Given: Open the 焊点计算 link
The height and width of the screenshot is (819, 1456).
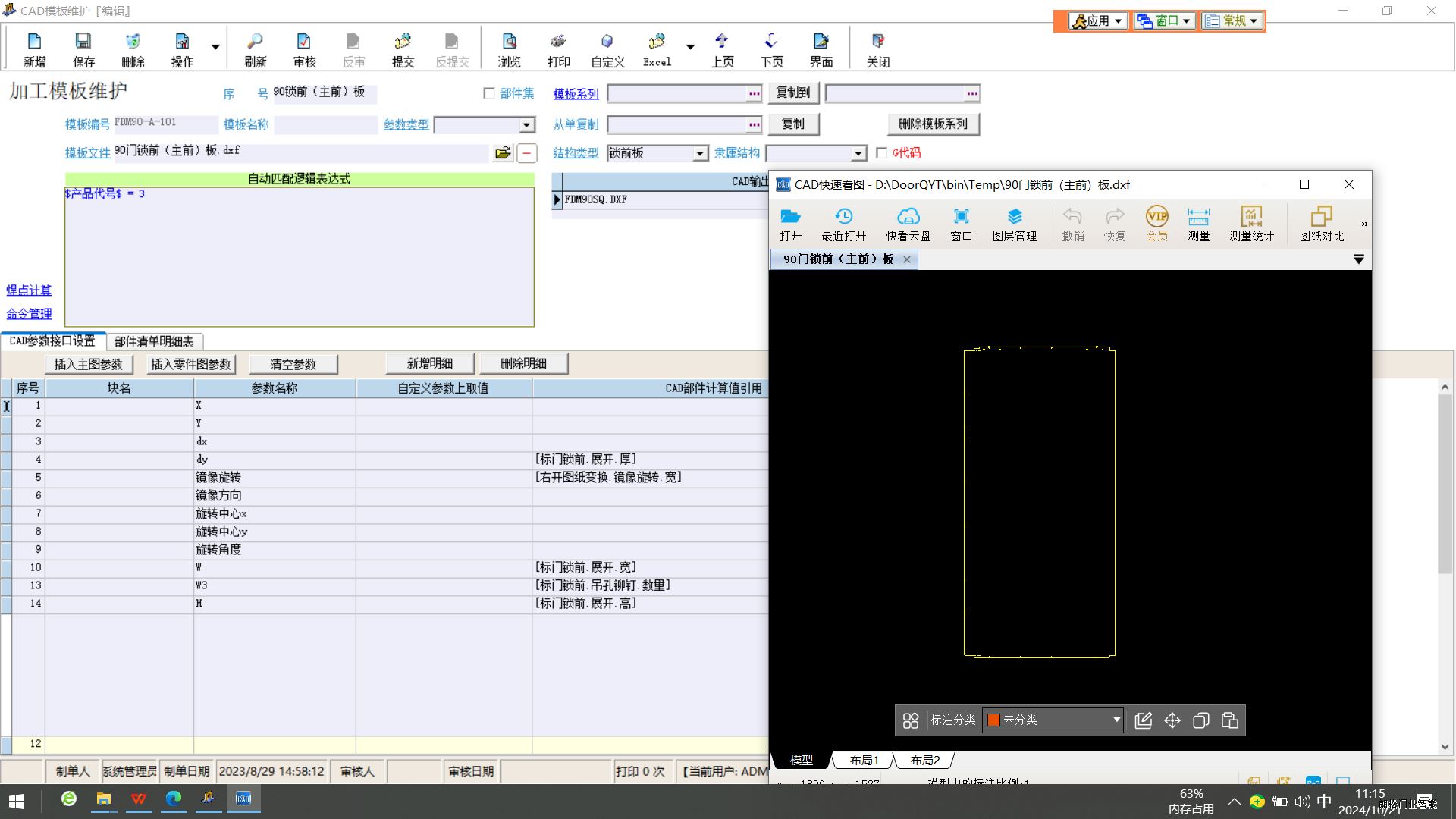Looking at the screenshot, I should click(x=29, y=290).
